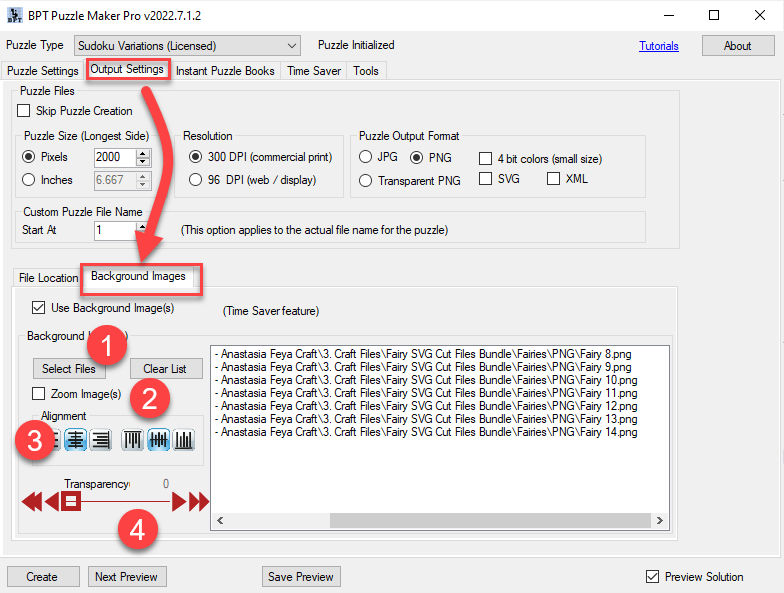Set horizontal alignment to right
This screenshot has height=593, width=784.
coord(100,440)
